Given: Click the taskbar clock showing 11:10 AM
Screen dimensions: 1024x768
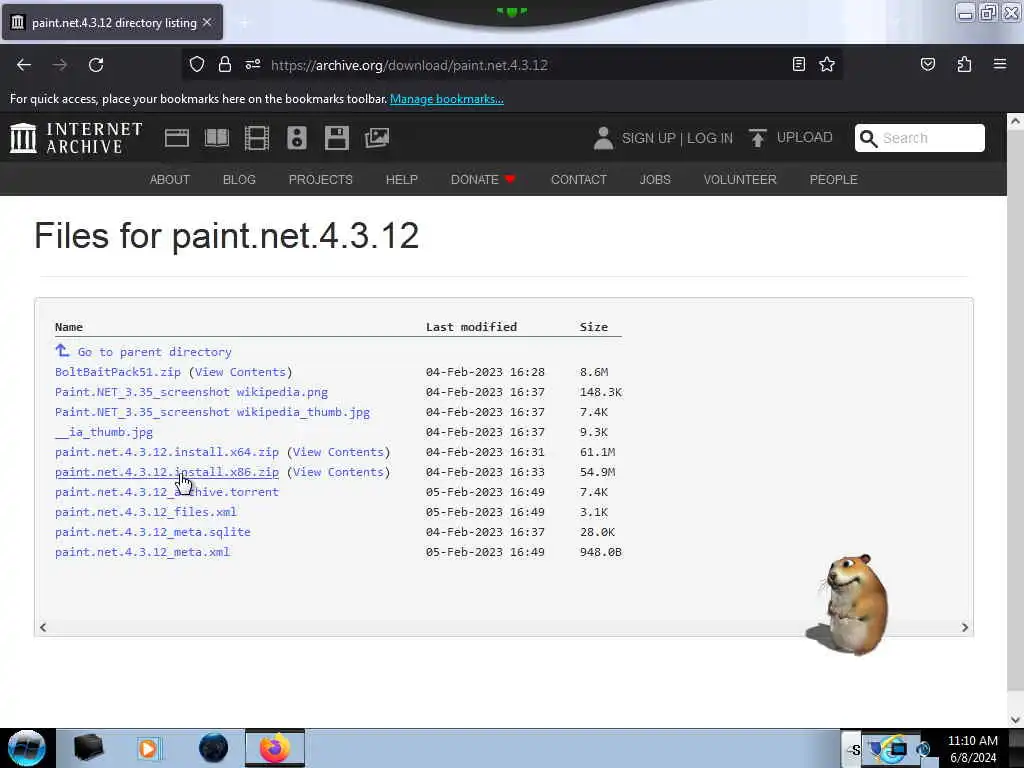Looking at the screenshot, I should click(x=972, y=749).
